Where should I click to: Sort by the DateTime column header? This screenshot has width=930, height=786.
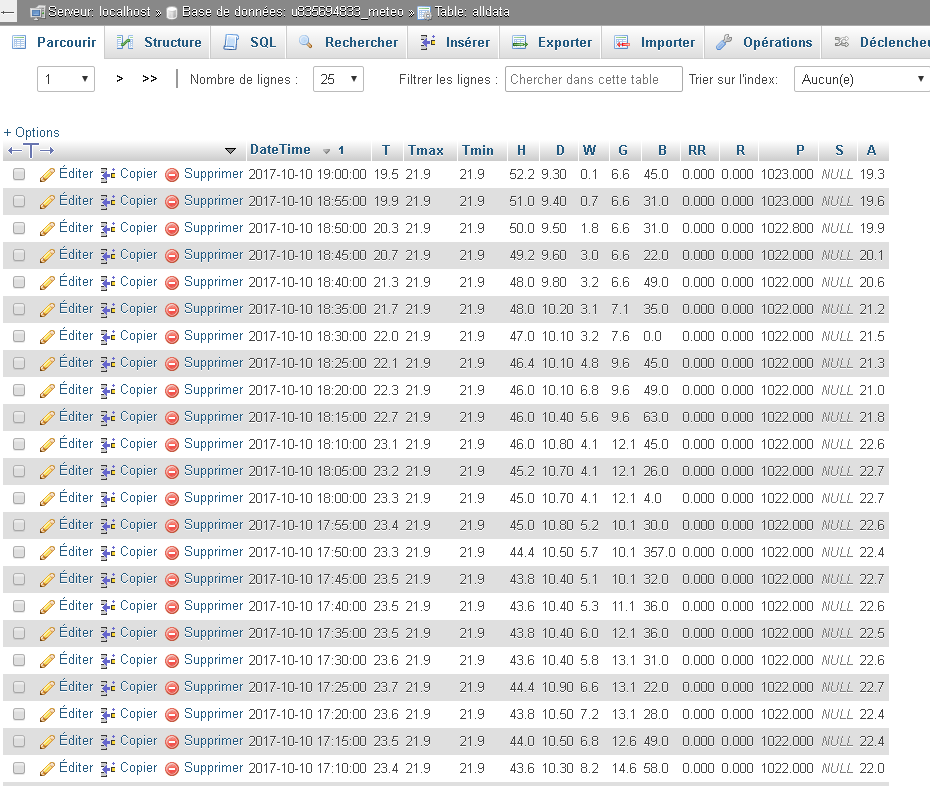point(280,150)
